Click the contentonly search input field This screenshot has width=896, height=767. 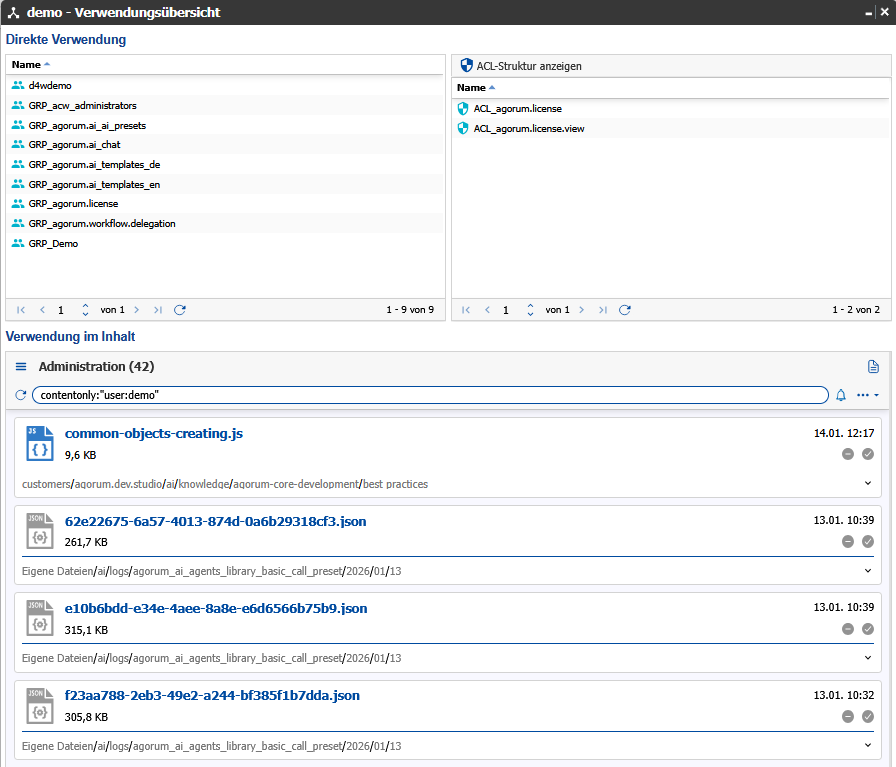430,395
